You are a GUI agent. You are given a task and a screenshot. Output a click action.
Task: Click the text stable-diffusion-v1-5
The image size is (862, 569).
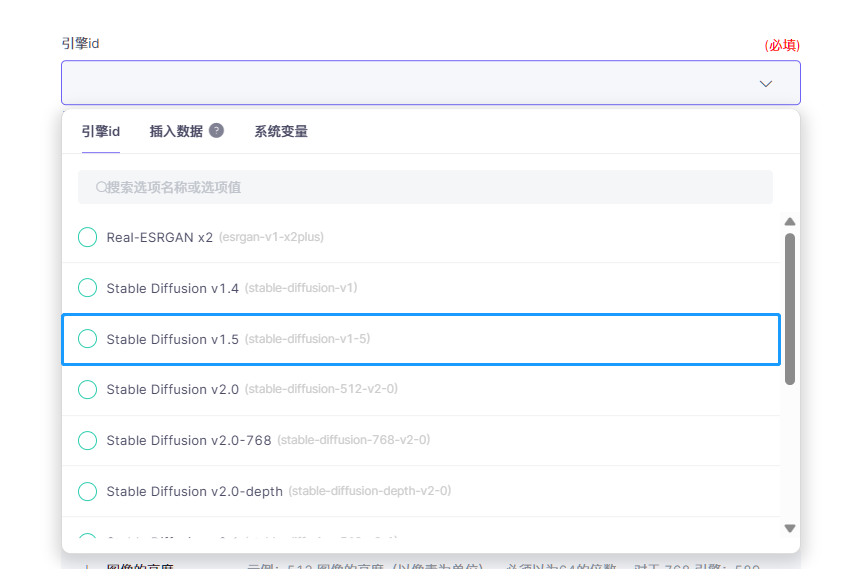[x=307, y=339]
